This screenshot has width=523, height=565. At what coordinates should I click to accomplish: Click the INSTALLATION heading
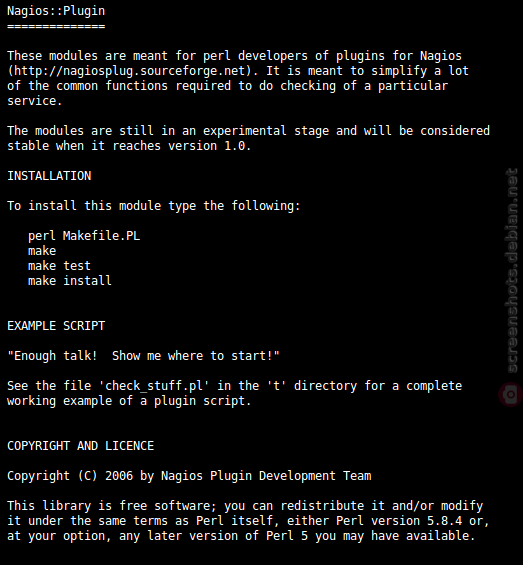49,176
